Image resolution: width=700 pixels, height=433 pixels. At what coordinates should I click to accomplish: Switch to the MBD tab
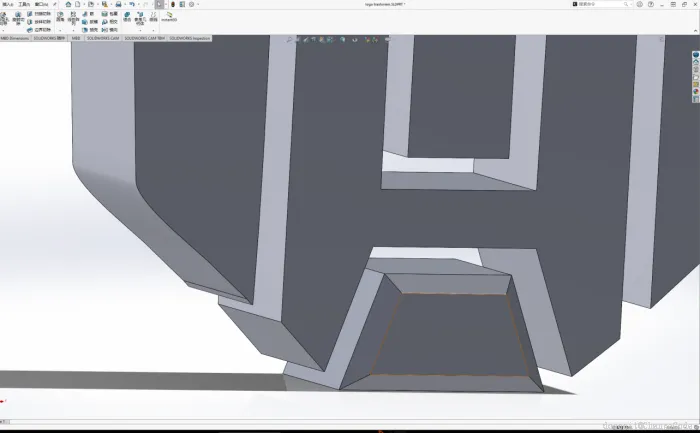[76, 38]
